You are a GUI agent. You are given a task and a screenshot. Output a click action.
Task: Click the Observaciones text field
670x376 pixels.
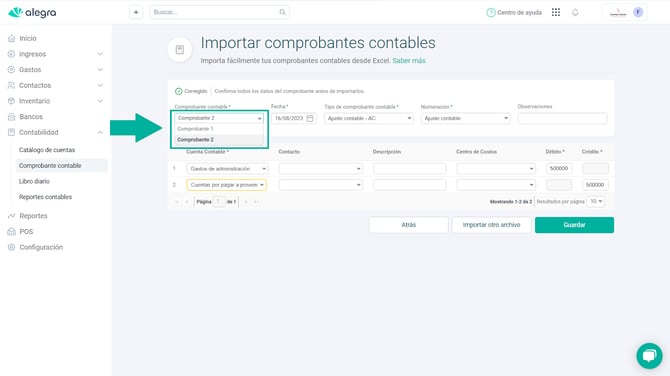pyautogui.click(x=562, y=118)
